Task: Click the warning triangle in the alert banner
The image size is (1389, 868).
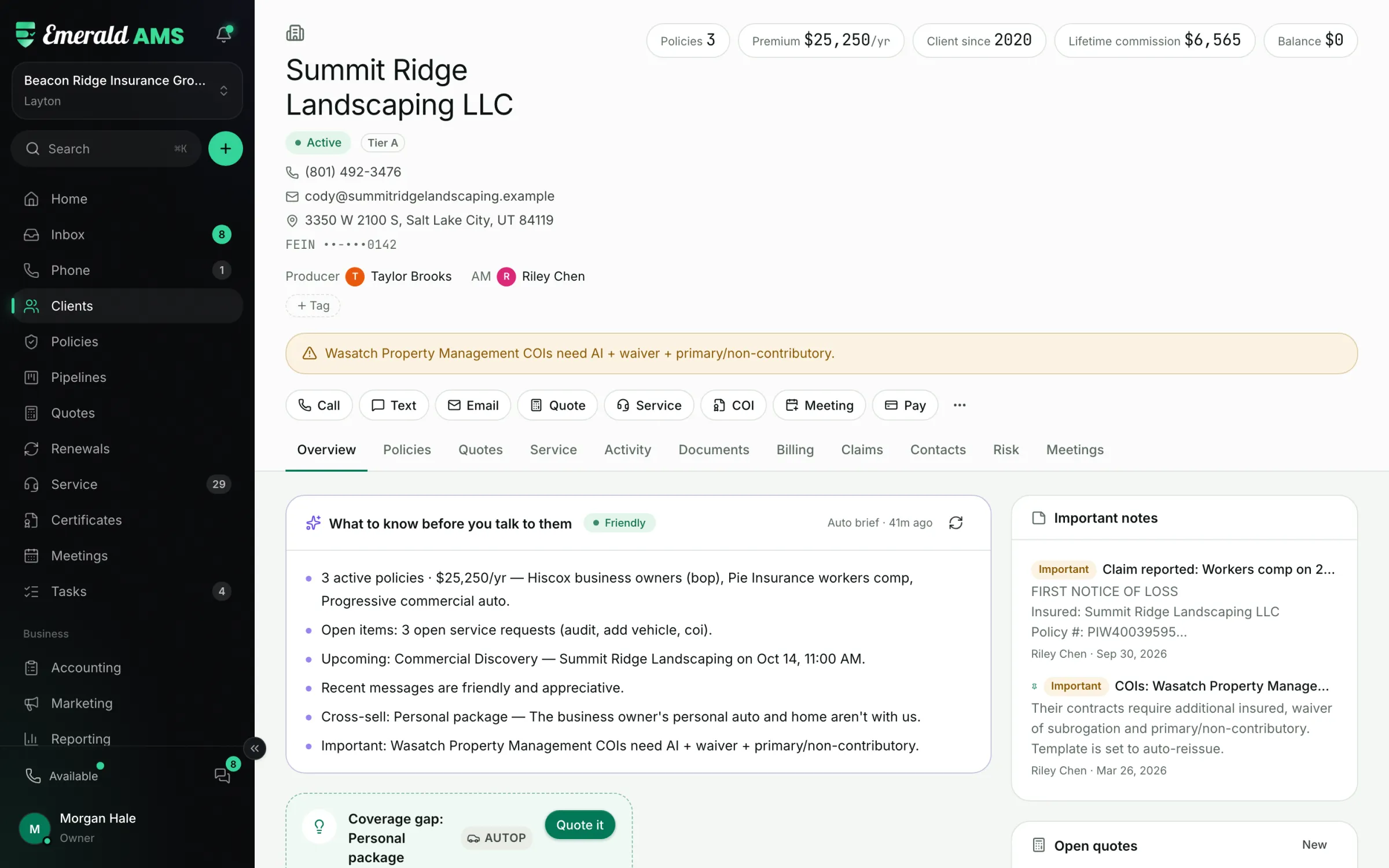Action: [310, 354]
